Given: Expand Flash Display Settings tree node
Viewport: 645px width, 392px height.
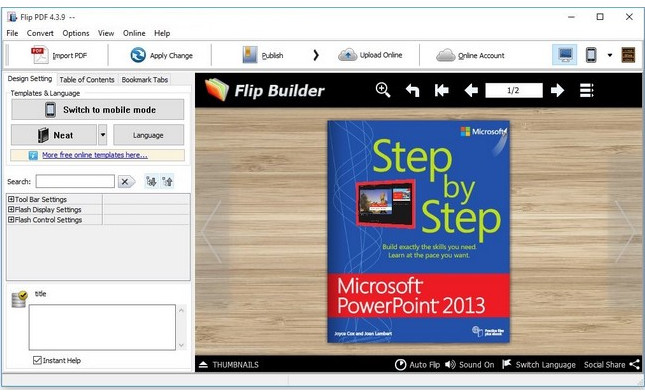Looking at the screenshot, I should click(x=11, y=209).
